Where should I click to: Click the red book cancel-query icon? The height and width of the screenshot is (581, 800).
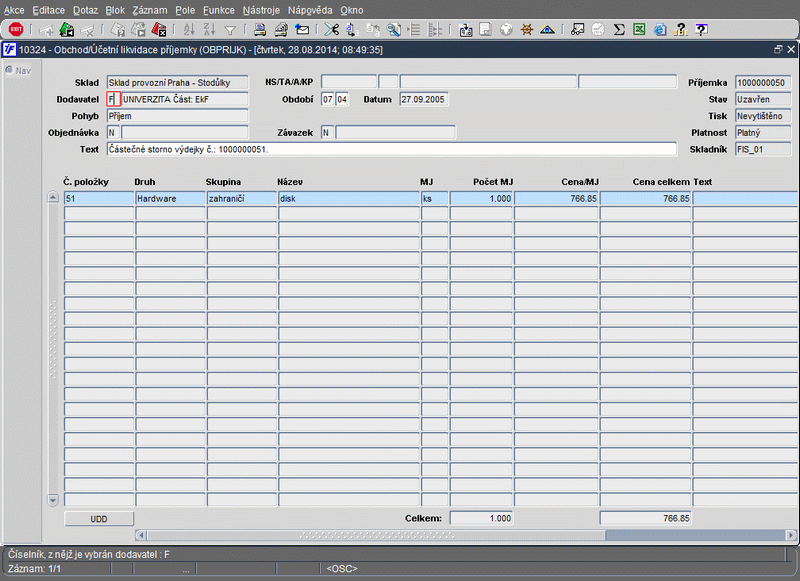click(x=159, y=30)
